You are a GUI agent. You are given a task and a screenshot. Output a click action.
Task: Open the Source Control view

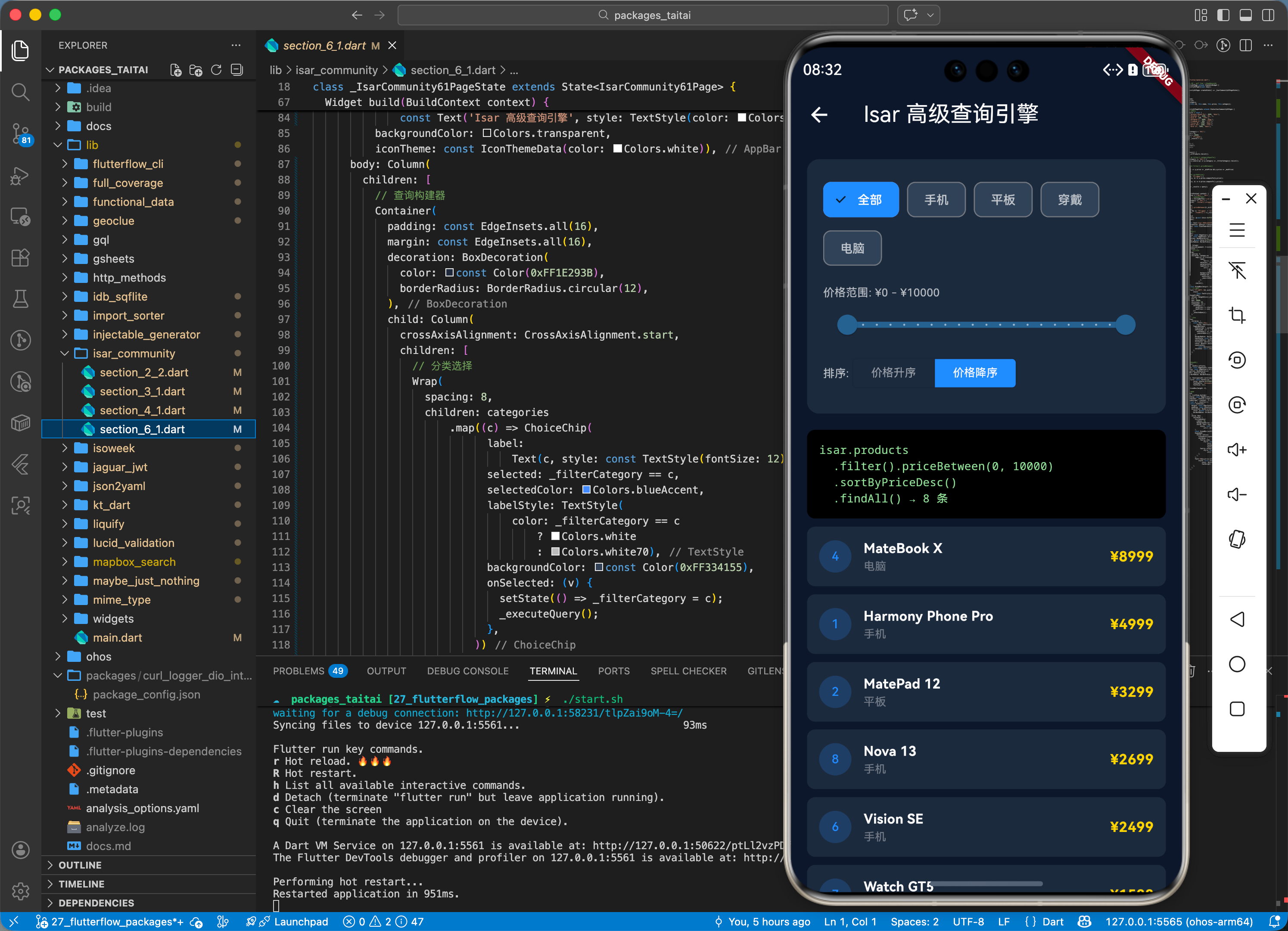tap(20, 133)
